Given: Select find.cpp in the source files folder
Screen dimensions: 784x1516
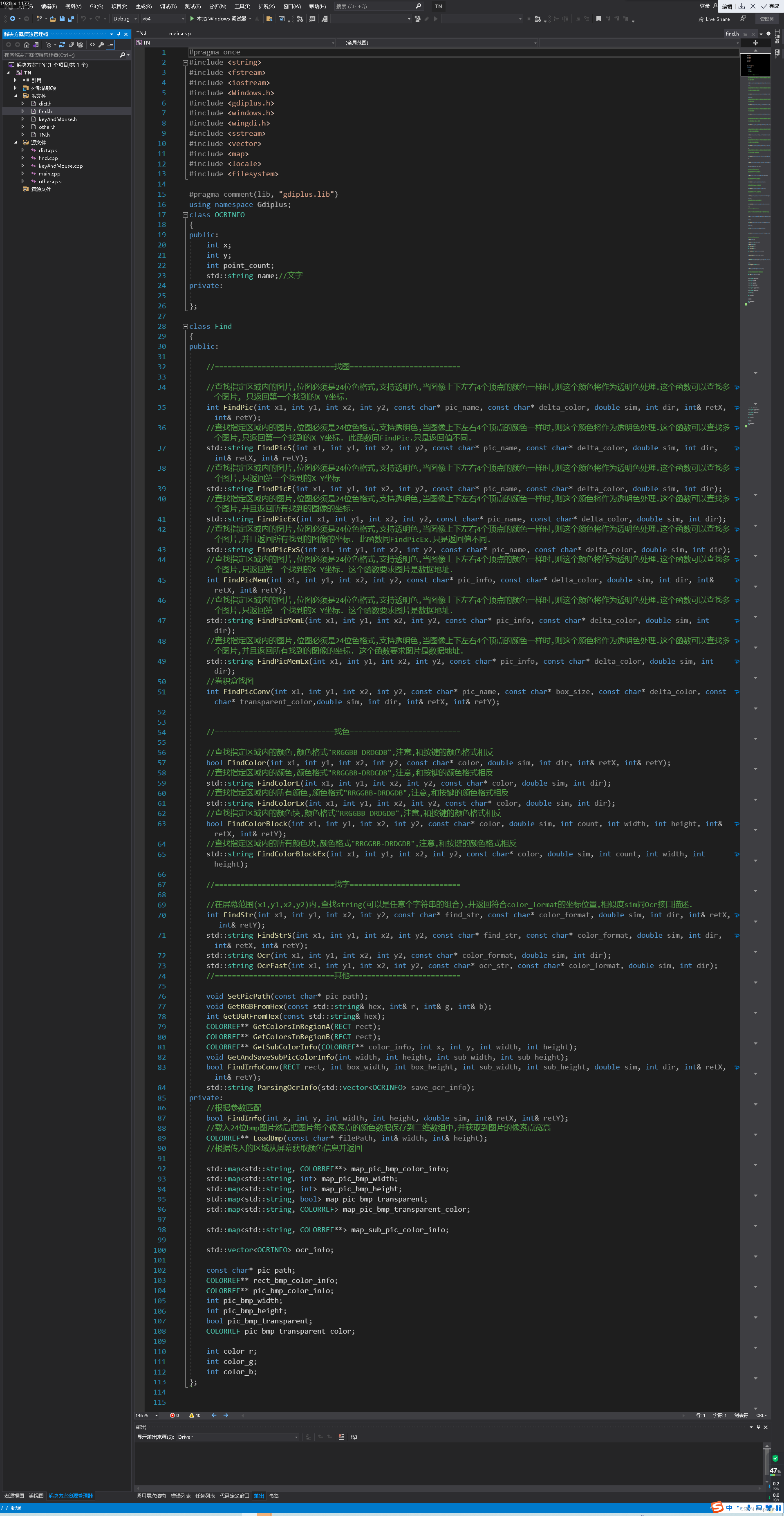Looking at the screenshot, I should [x=48, y=158].
